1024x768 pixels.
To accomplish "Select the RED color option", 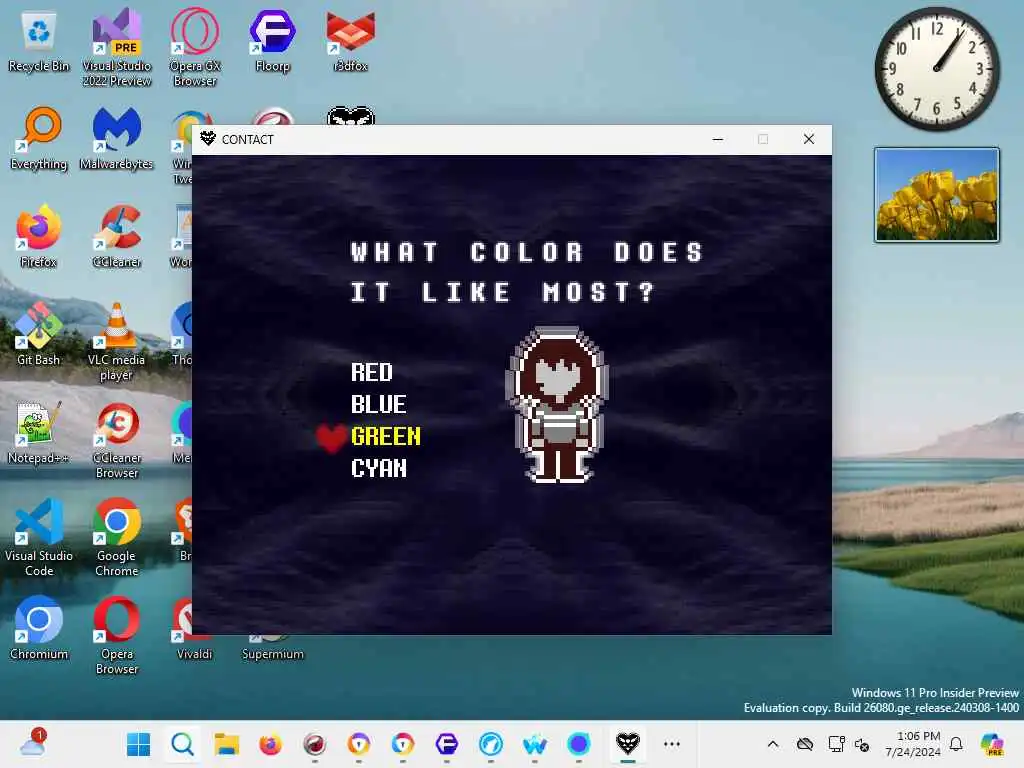I will tap(372, 372).
